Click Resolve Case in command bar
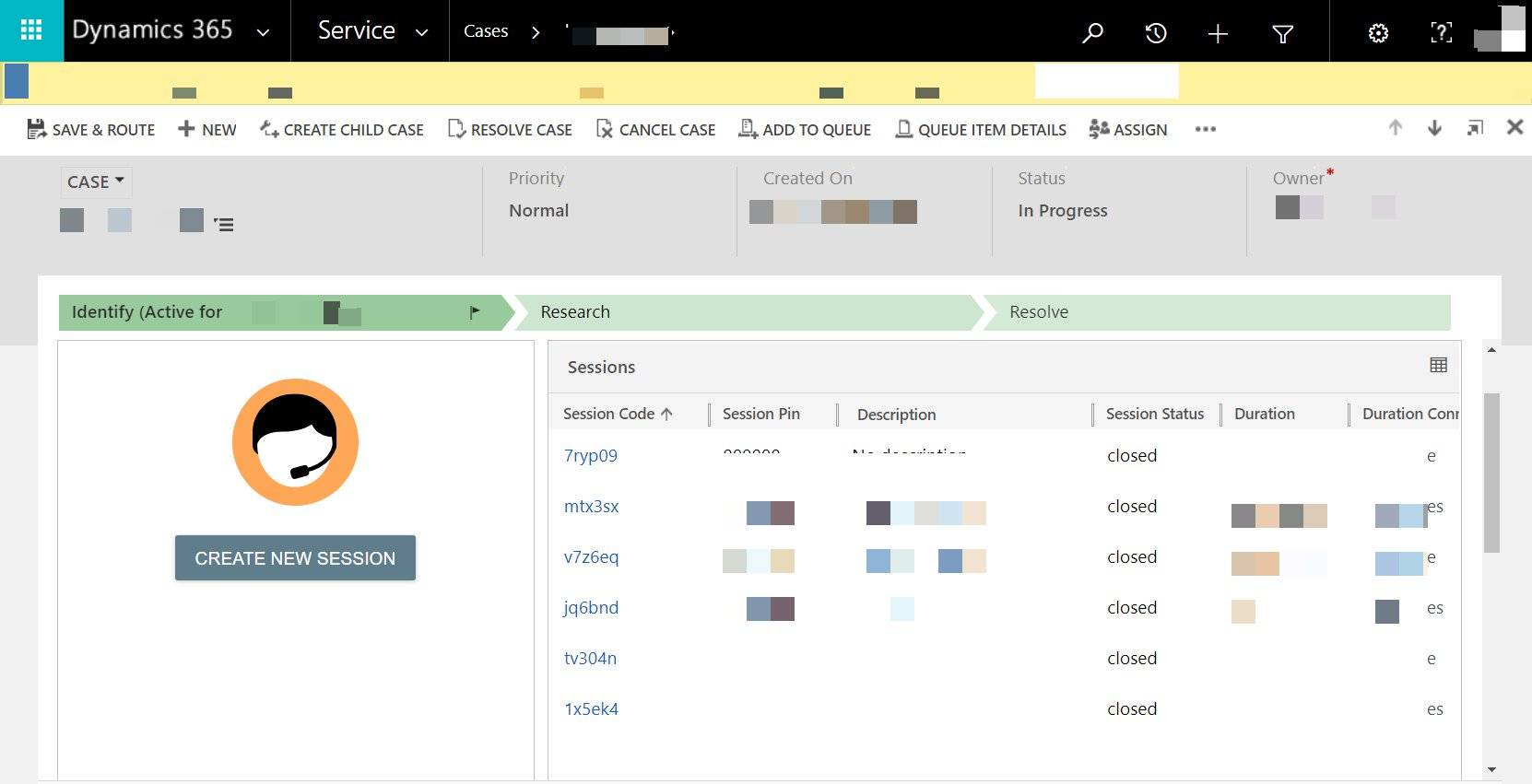Screen dimensions: 1532x784 510,129
